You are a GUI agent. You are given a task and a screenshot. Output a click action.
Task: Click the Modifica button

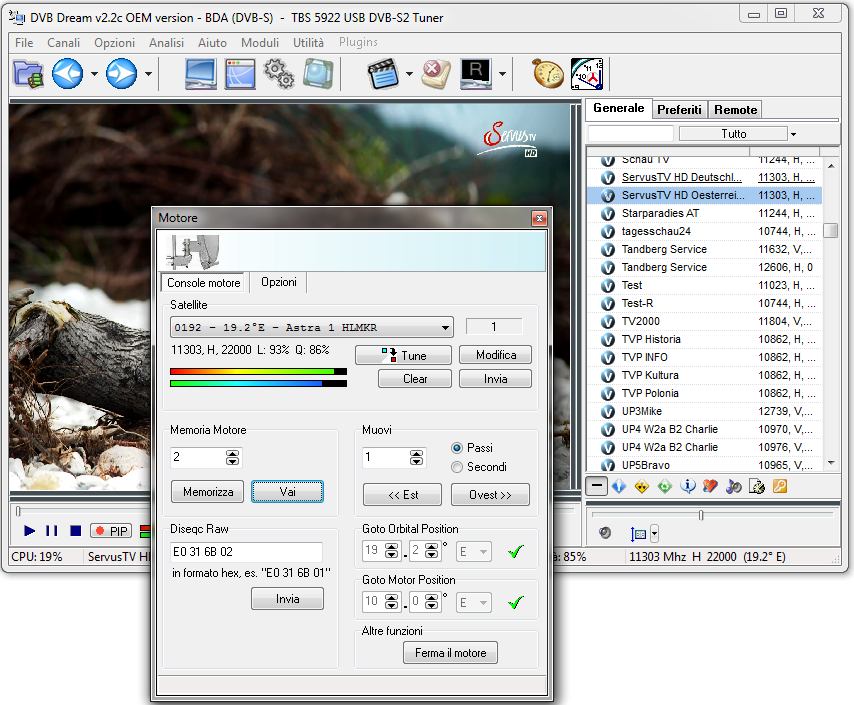click(x=496, y=355)
